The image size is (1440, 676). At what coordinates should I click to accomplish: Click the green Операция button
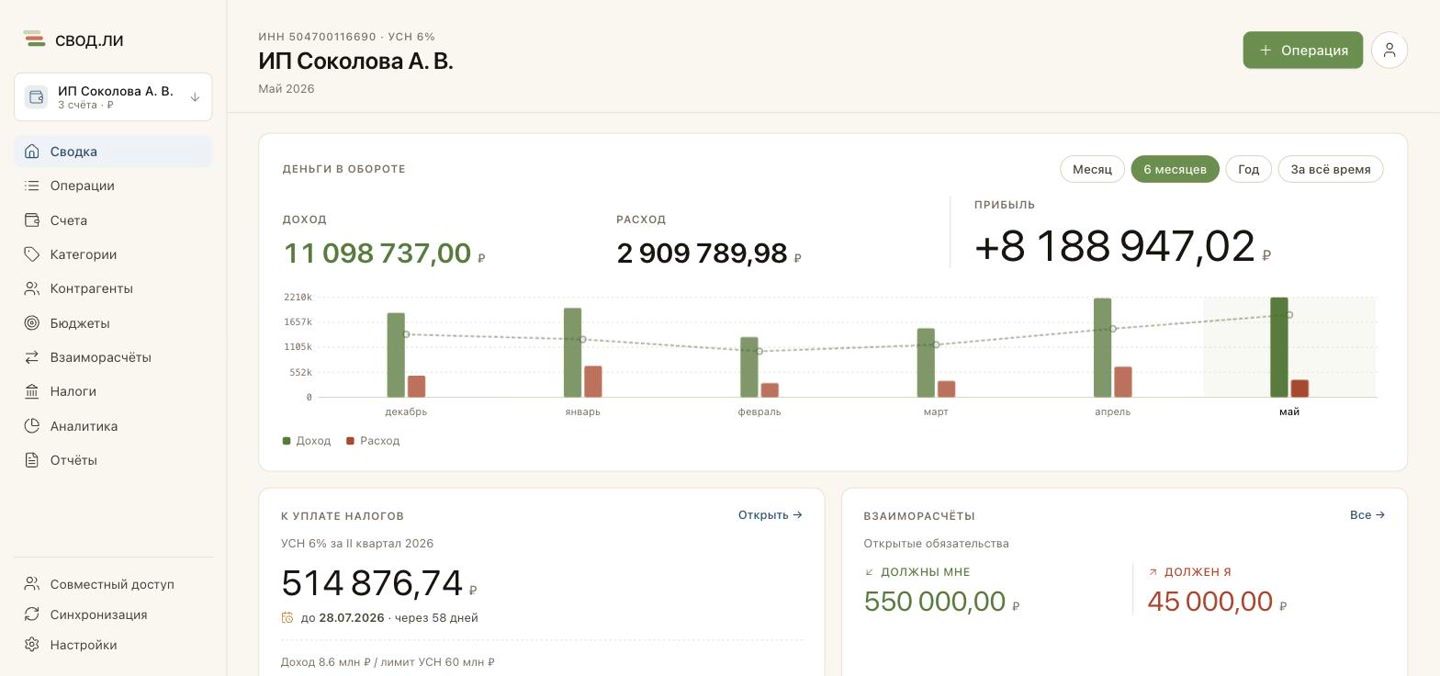[x=1302, y=50]
